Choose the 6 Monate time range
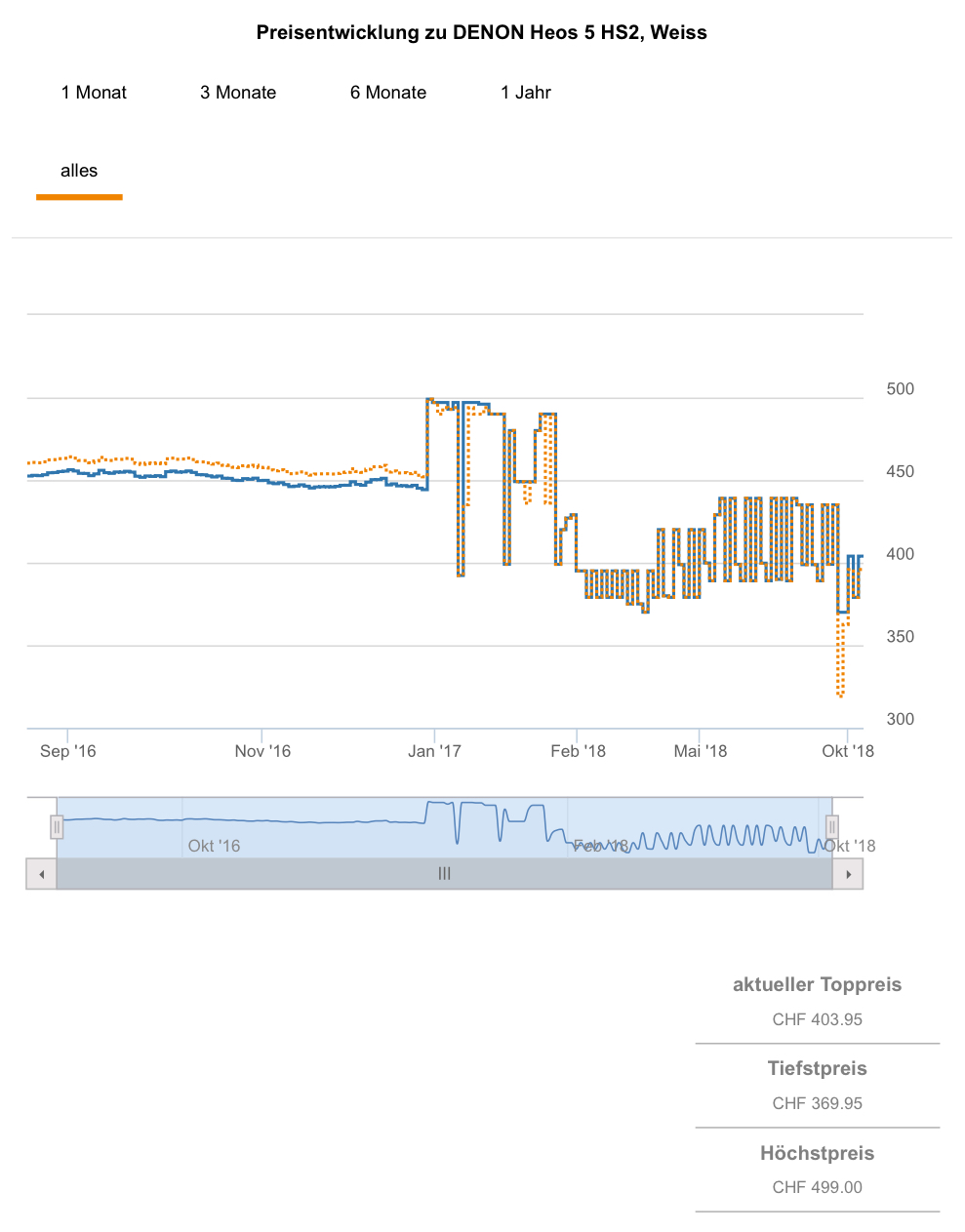Image resolution: width=965 pixels, height=1232 pixels. click(388, 93)
